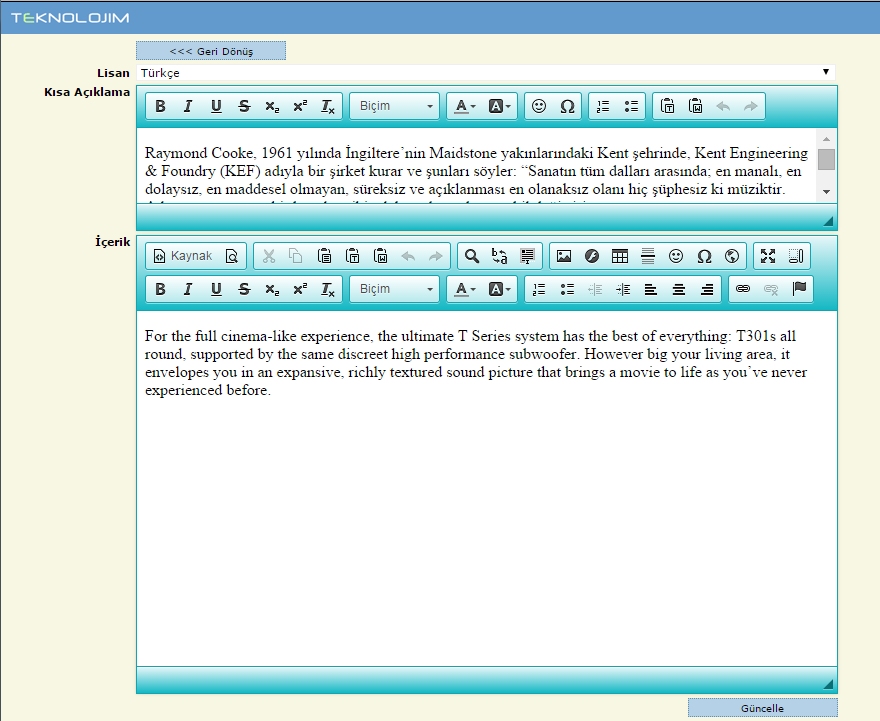Insert an anchor with the flag icon

(799, 289)
